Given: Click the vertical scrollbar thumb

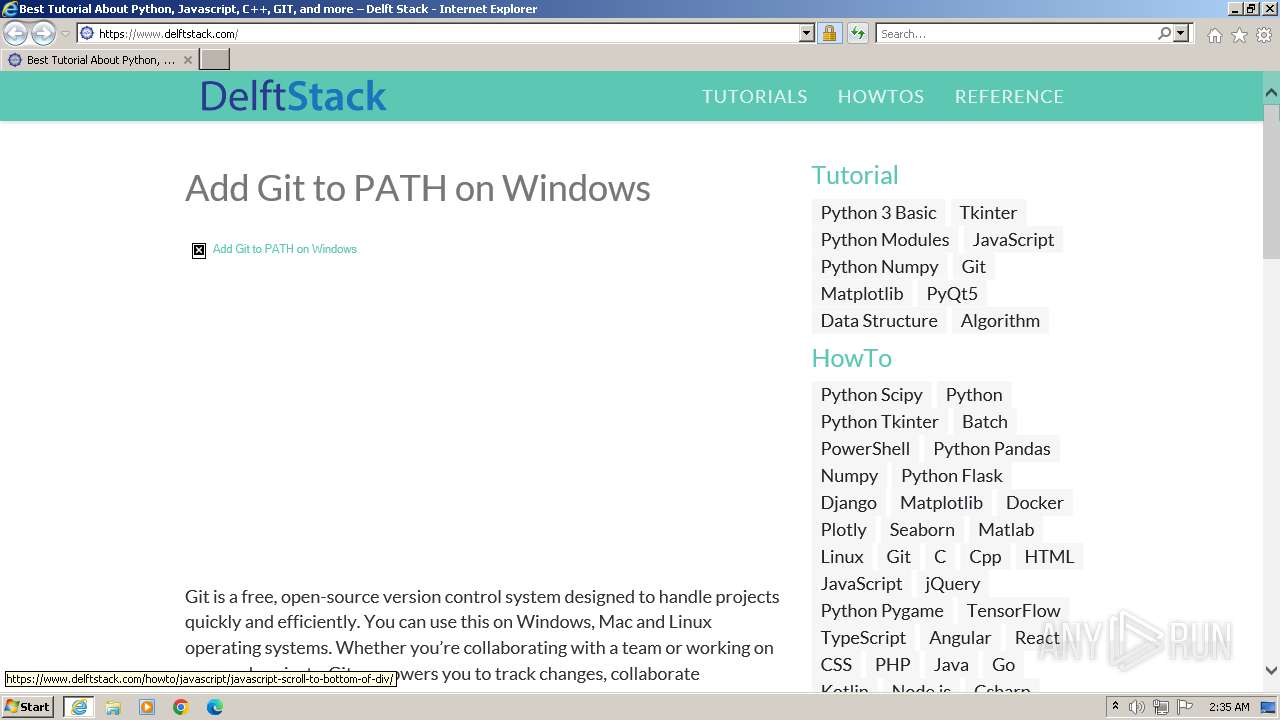Looking at the screenshot, I should coord(1271,181).
